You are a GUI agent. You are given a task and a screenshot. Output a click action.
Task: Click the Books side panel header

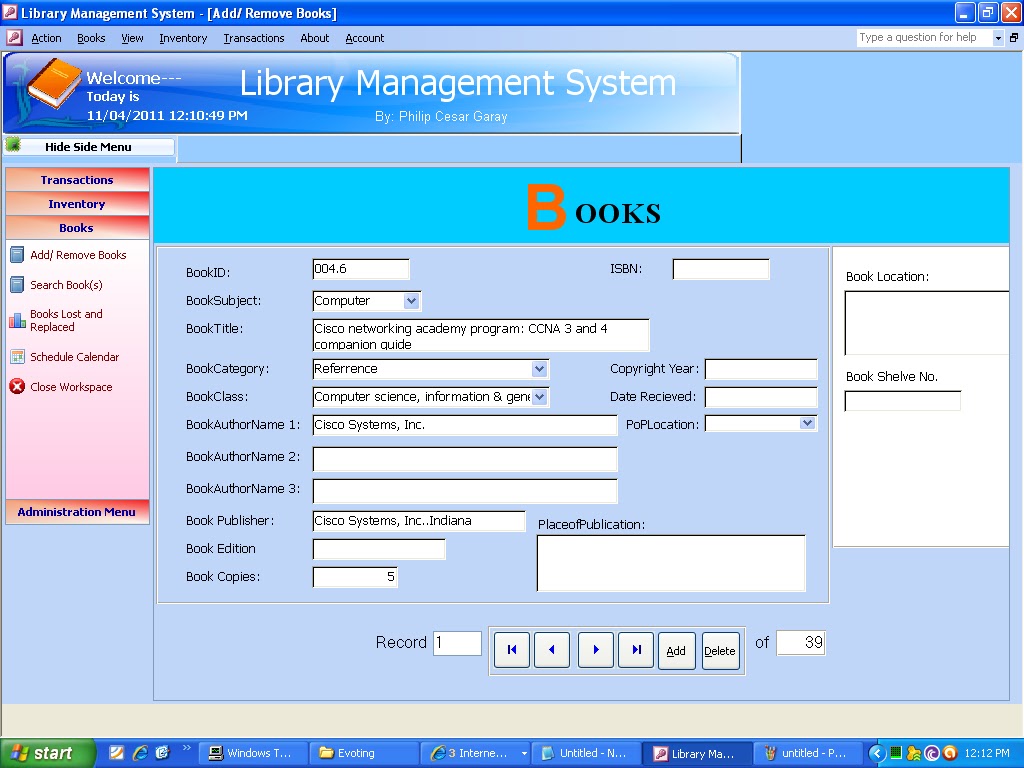(x=77, y=228)
